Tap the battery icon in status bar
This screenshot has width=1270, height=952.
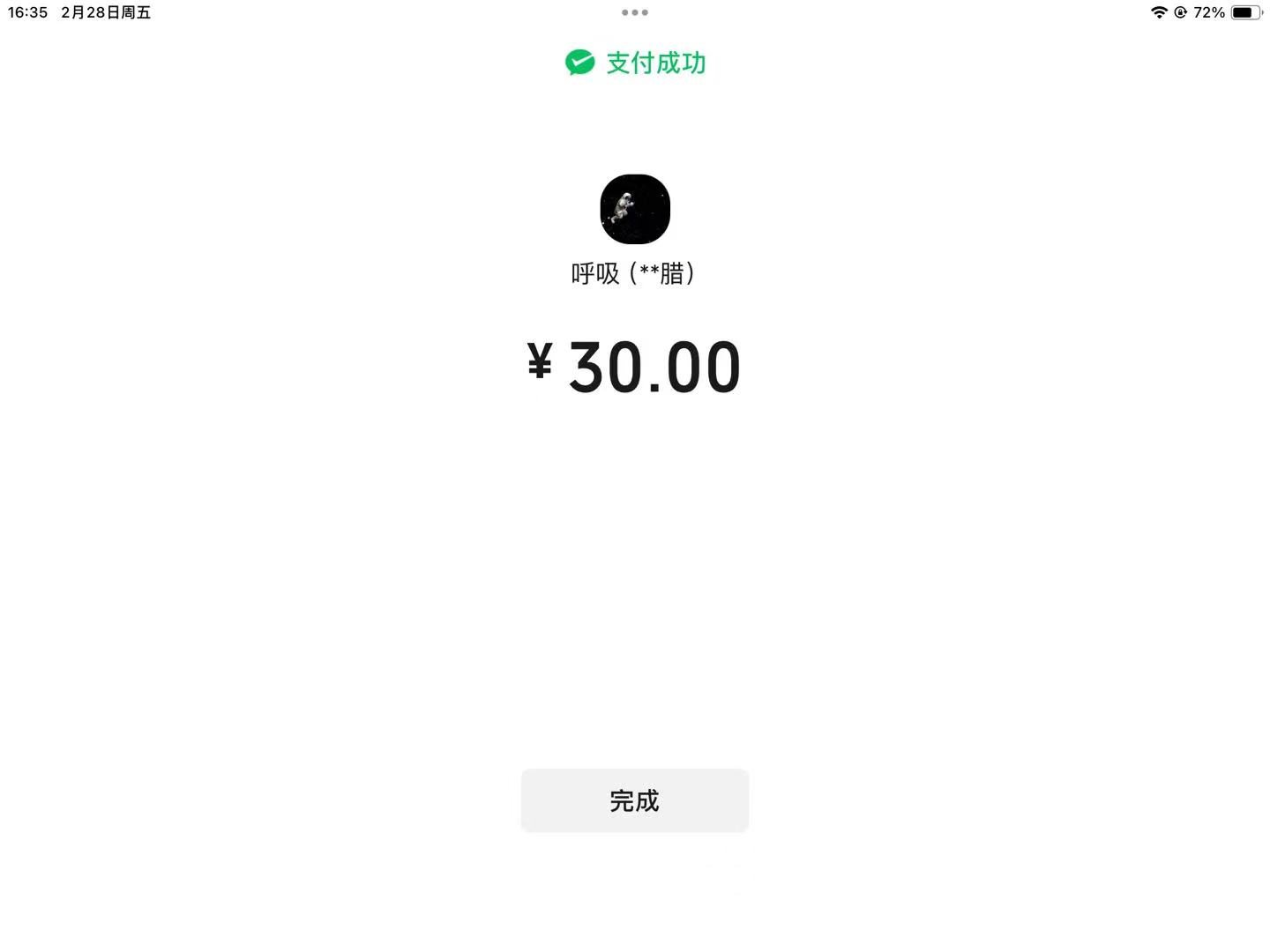click(1246, 12)
